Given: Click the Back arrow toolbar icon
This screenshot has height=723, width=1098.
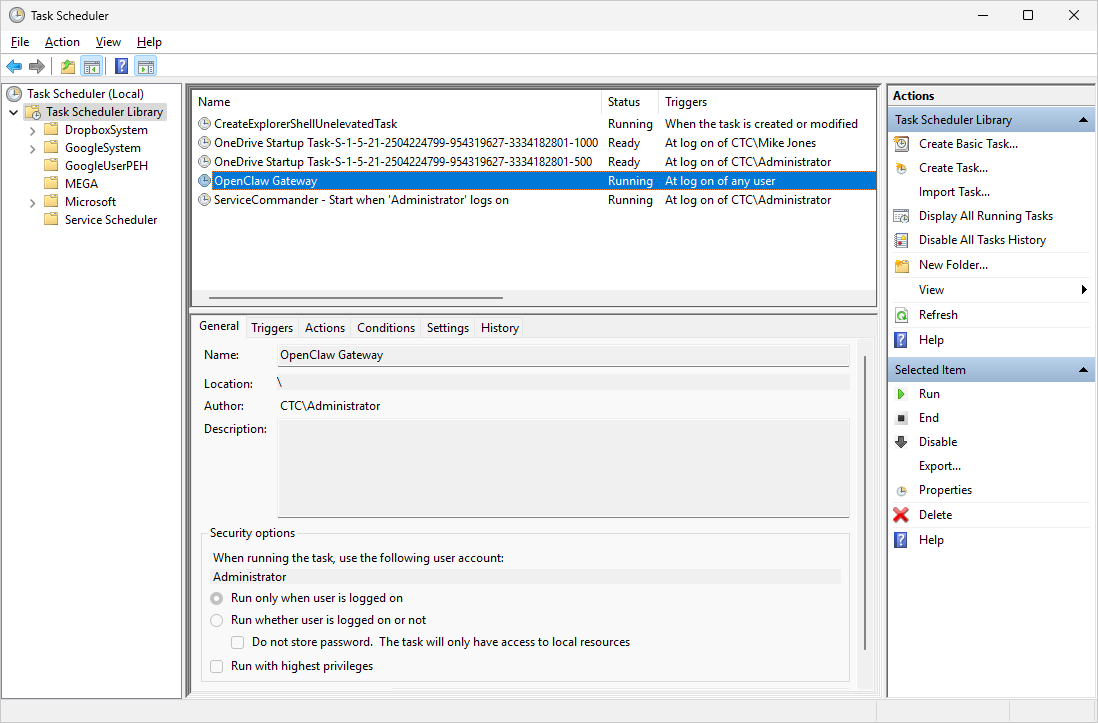Looking at the screenshot, I should click(14, 67).
